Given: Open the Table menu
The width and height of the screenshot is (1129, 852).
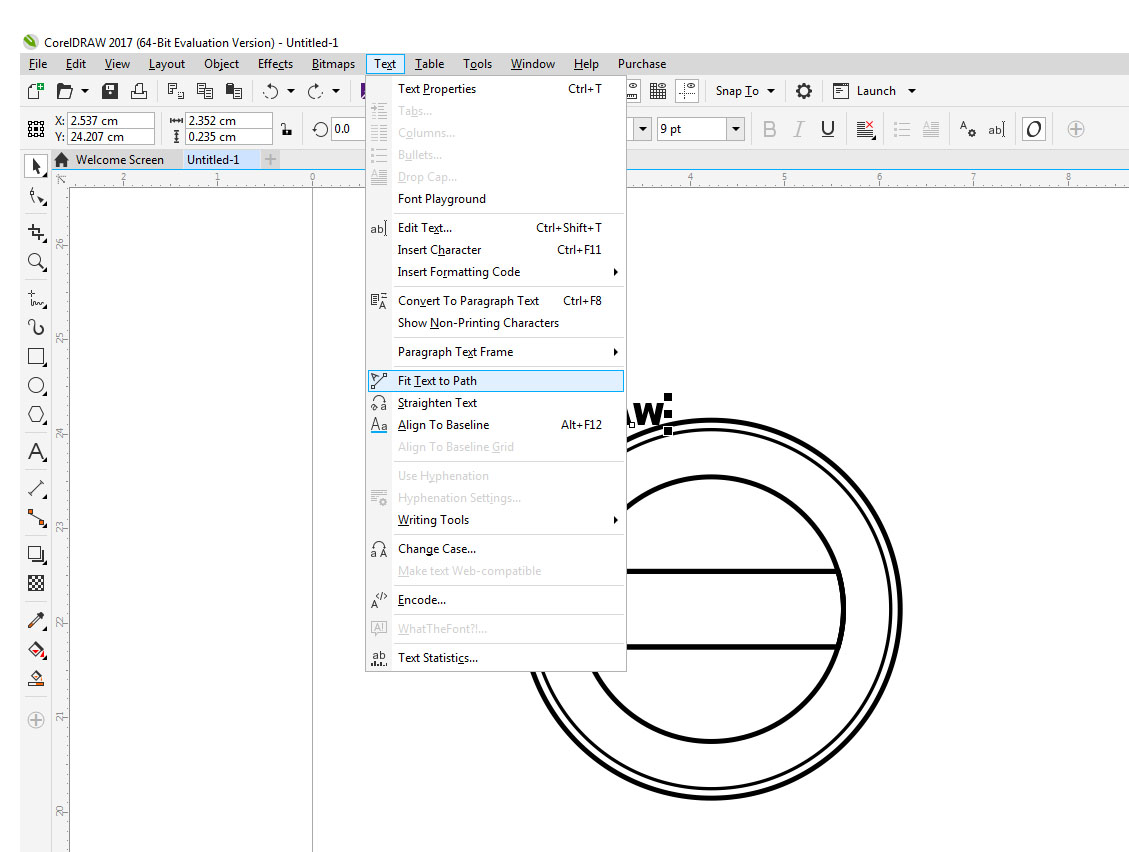Looking at the screenshot, I should click(429, 63).
